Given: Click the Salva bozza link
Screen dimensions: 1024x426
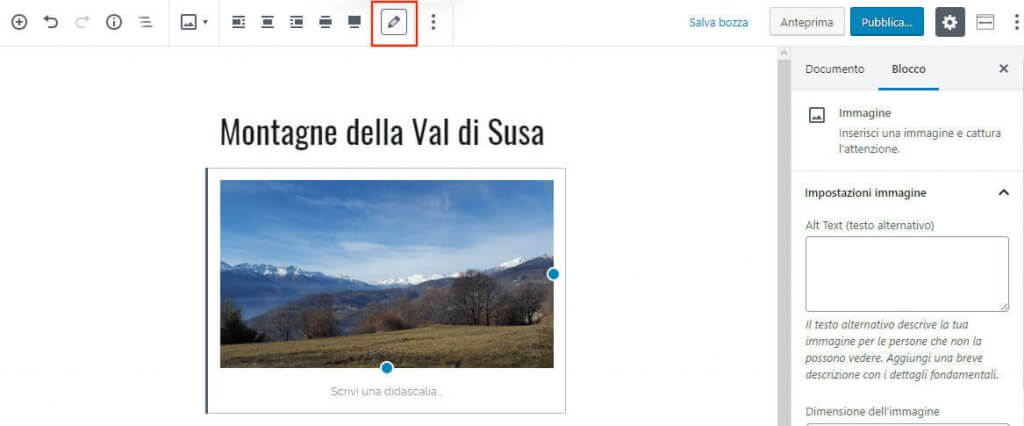Looking at the screenshot, I should tap(718, 22).
